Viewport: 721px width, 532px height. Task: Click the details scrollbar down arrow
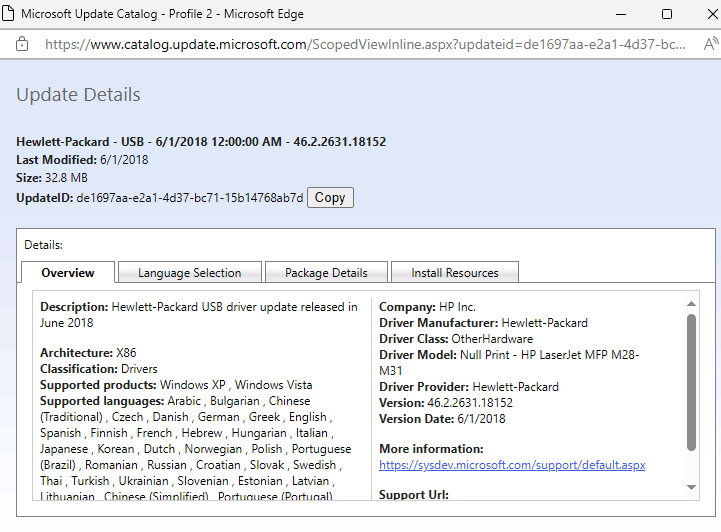[x=691, y=487]
